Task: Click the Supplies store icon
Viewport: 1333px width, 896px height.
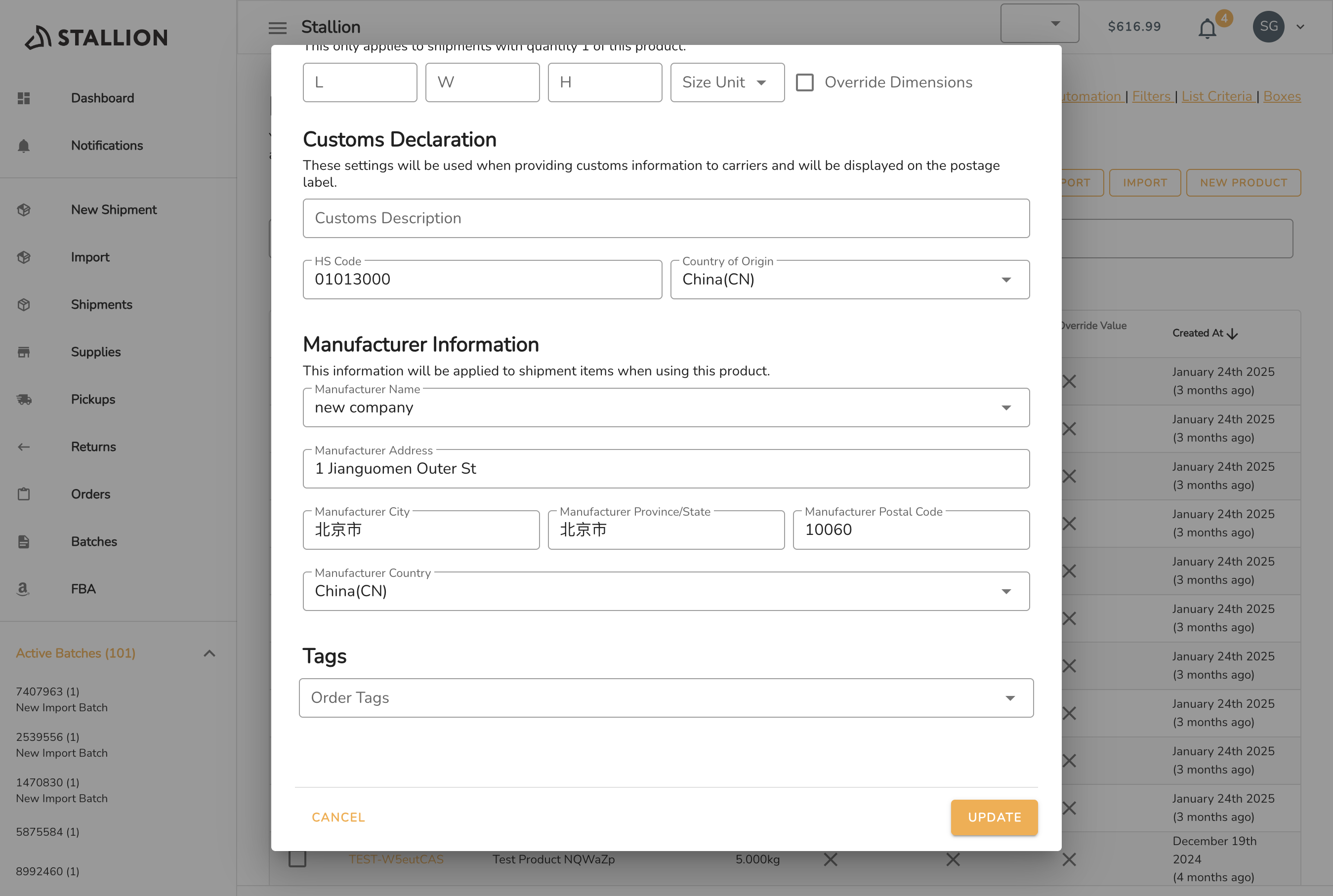Action: (x=23, y=352)
